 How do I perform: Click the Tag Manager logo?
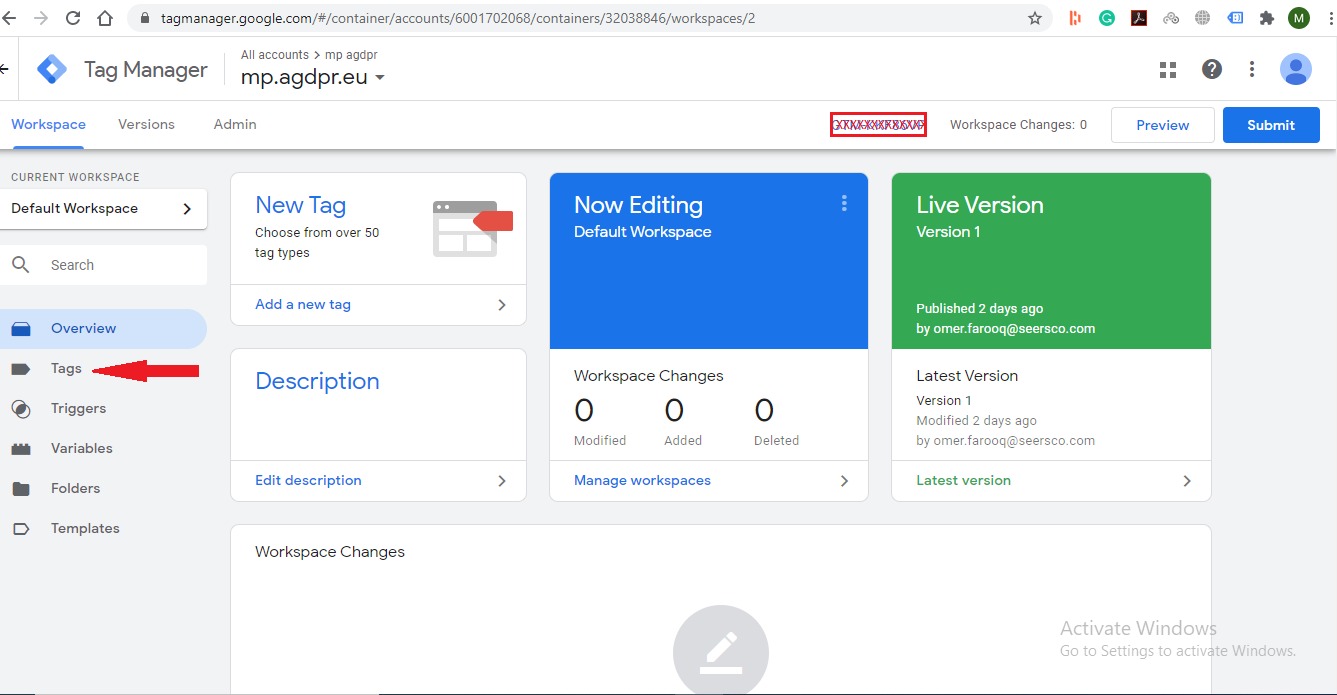(x=52, y=70)
